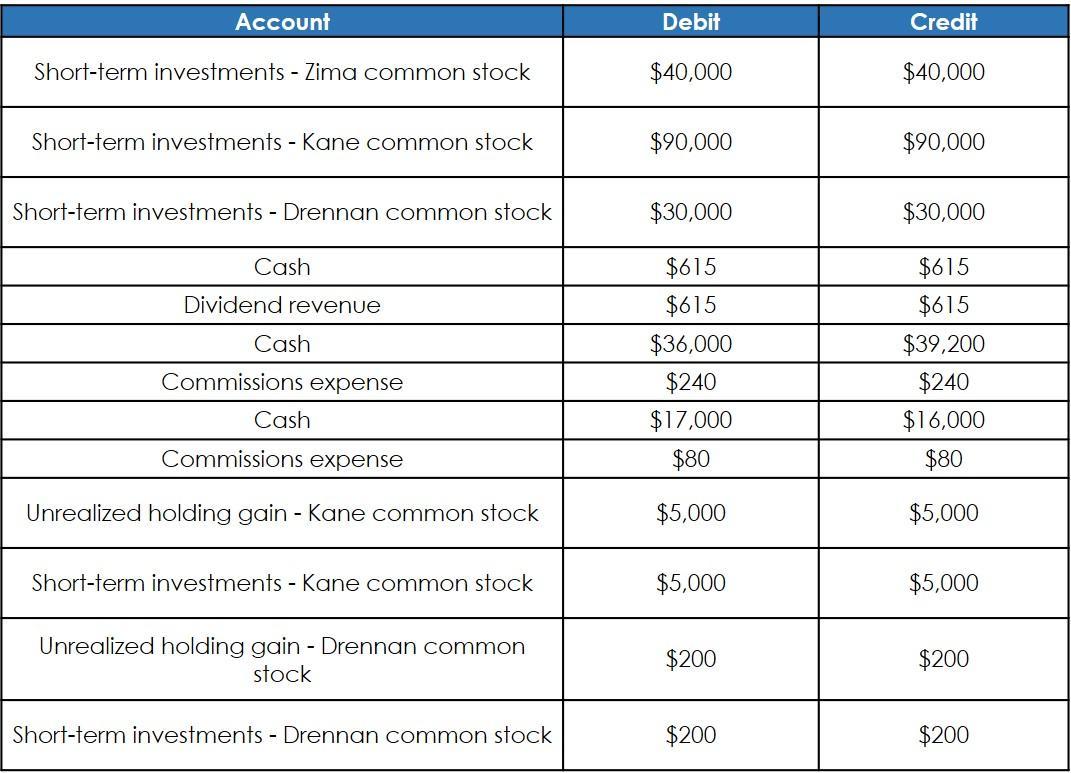The height and width of the screenshot is (773, 1071).
Task: Click the $240 commissions expense debit
Action: pyautogui.click(x=691, y=382)
